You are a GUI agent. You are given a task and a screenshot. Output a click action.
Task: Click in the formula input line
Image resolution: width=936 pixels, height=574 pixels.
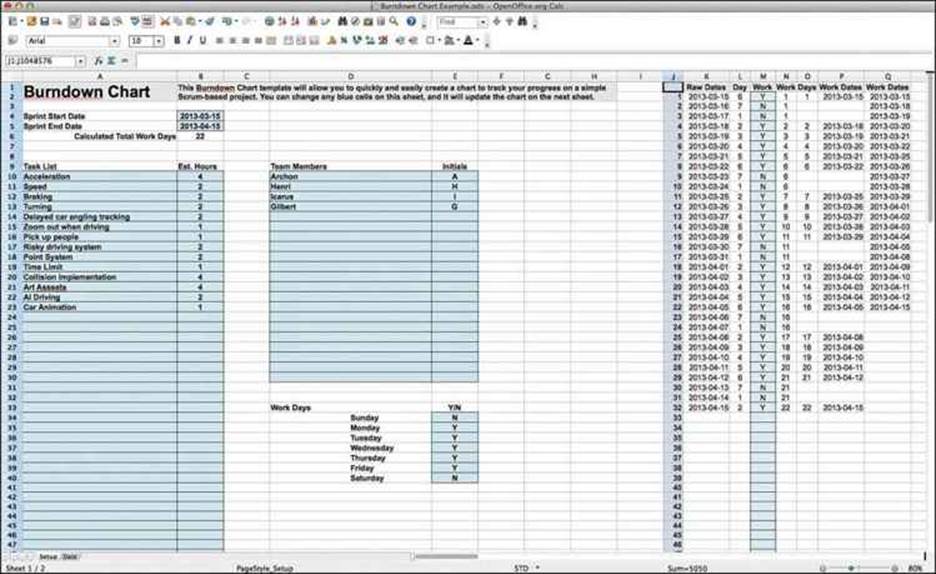pyautogui.click(x=531, y=61)
